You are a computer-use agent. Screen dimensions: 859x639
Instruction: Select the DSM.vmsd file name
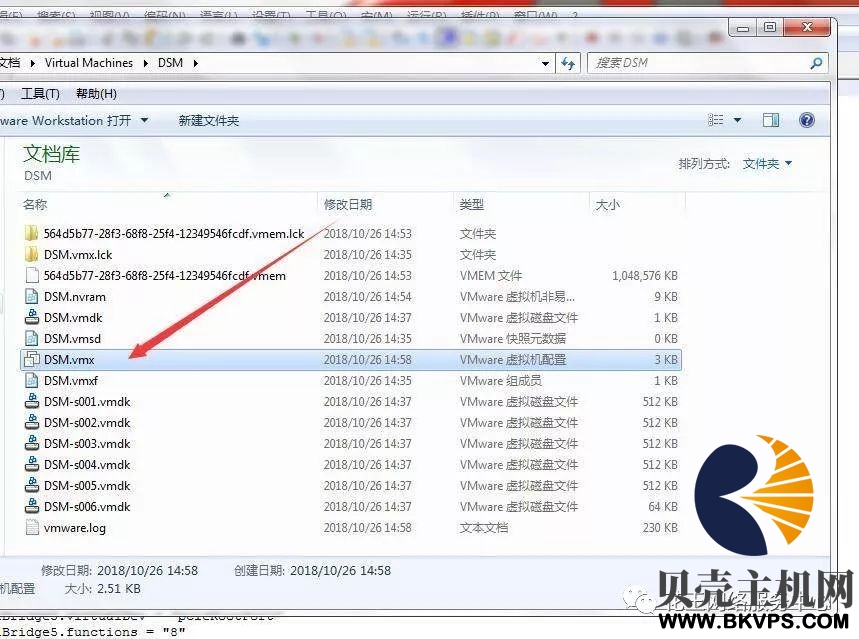pos(72,339)
